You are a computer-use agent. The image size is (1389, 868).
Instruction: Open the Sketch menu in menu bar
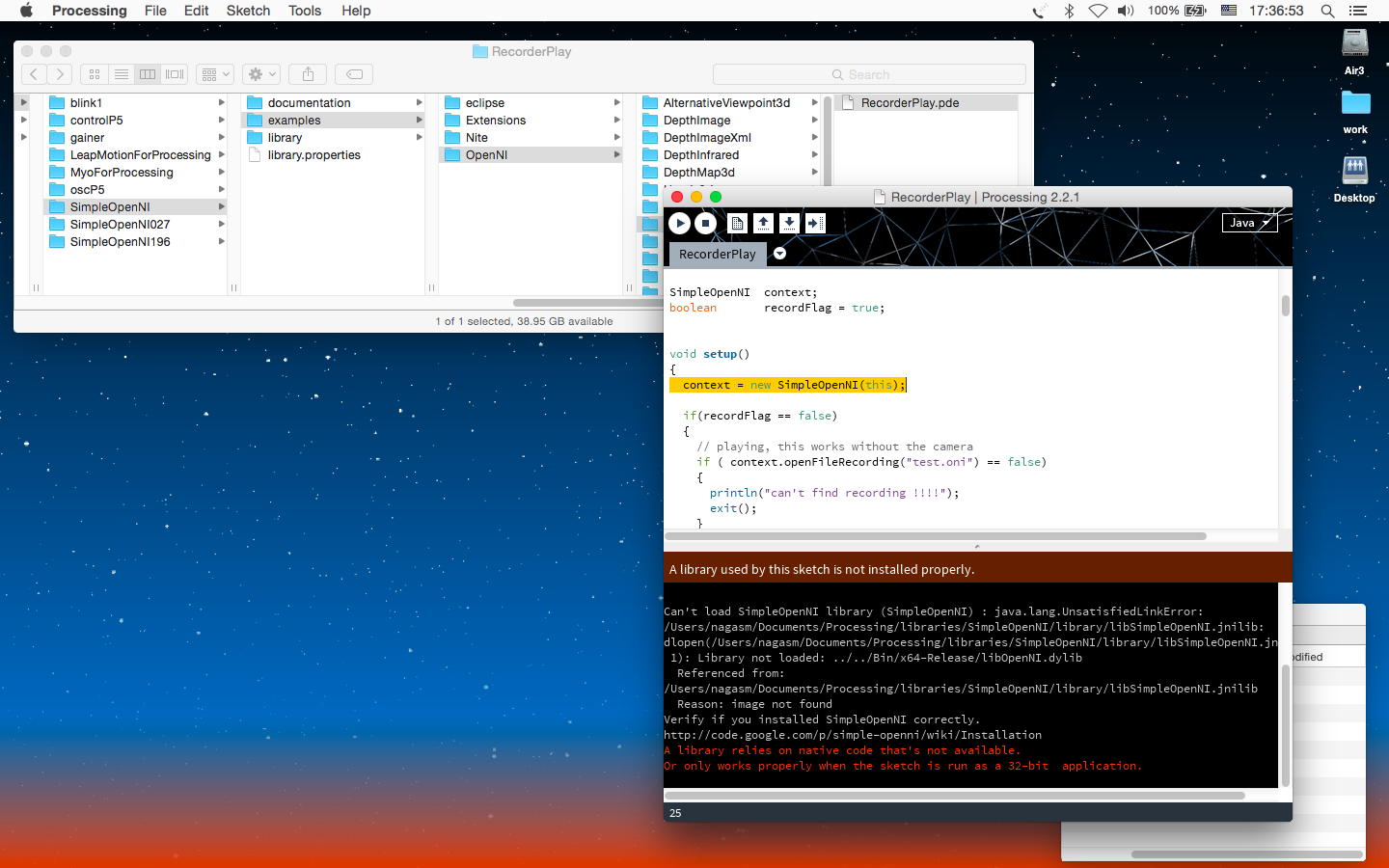click(248, 11)
